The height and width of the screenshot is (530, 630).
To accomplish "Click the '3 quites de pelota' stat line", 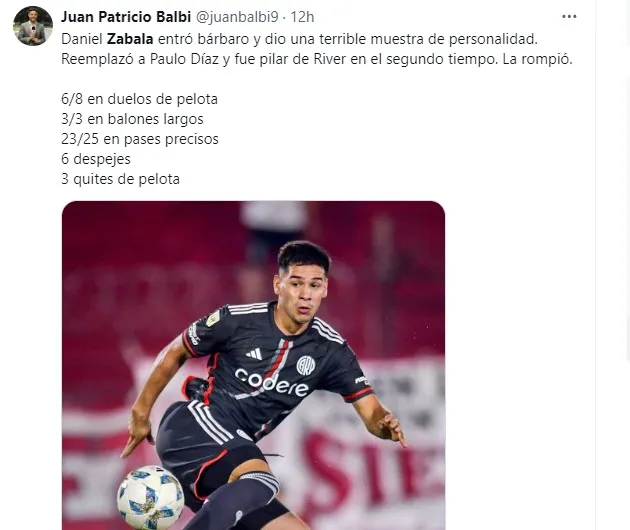I will [x=121, y=179].
